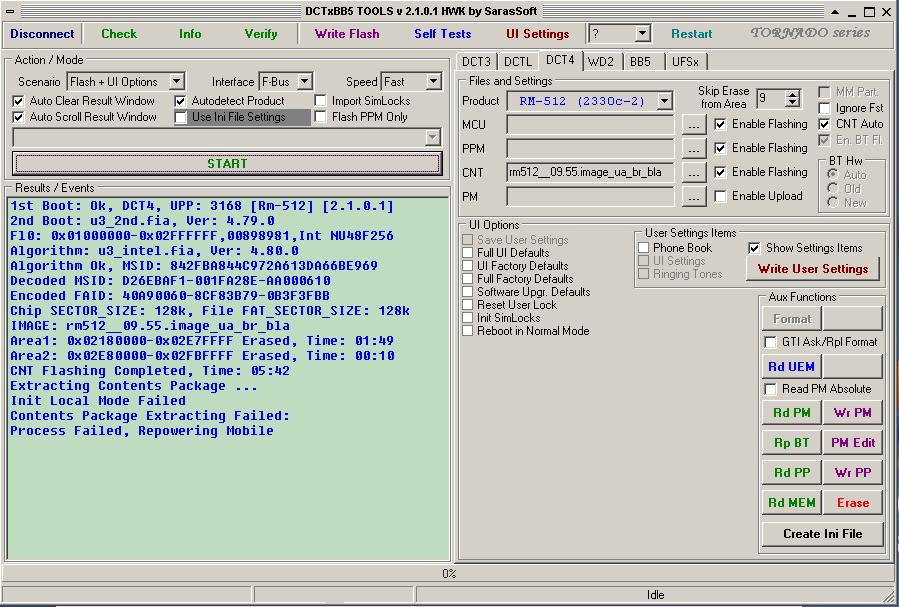Browse for PPM file with ... button
Image resolution: width=899 pixels, height=607 pixels.
(x=694, y=148)
